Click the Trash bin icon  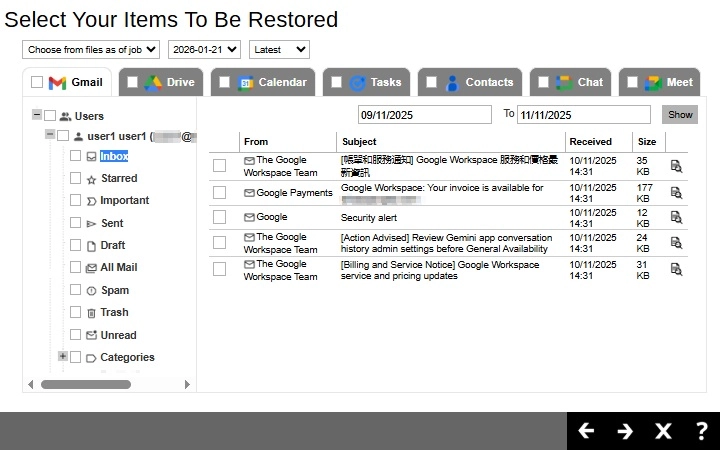point(91,313)
